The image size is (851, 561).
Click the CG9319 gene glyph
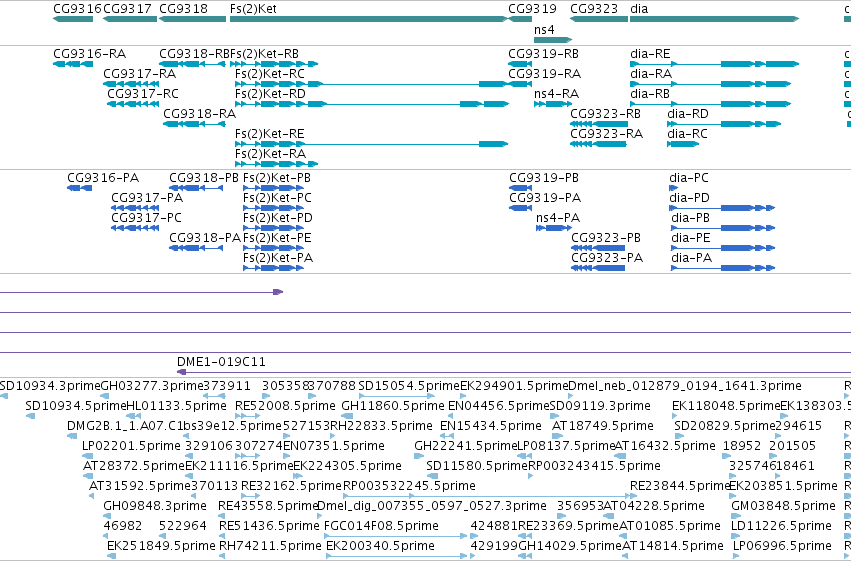click(x=520, y=19)
